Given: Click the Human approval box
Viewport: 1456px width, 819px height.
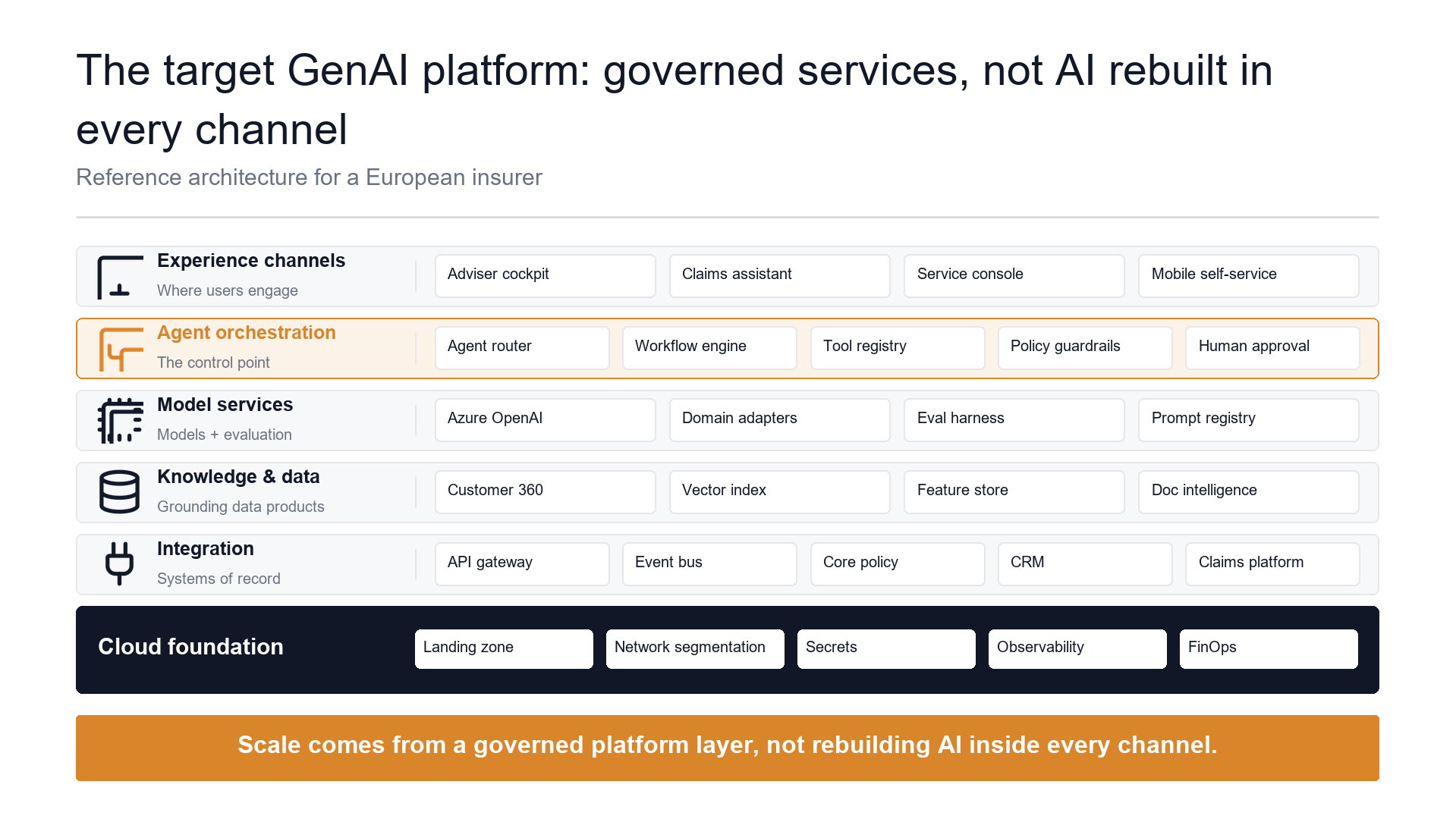Looking at the screenshot, I should tap(1272, 348).
